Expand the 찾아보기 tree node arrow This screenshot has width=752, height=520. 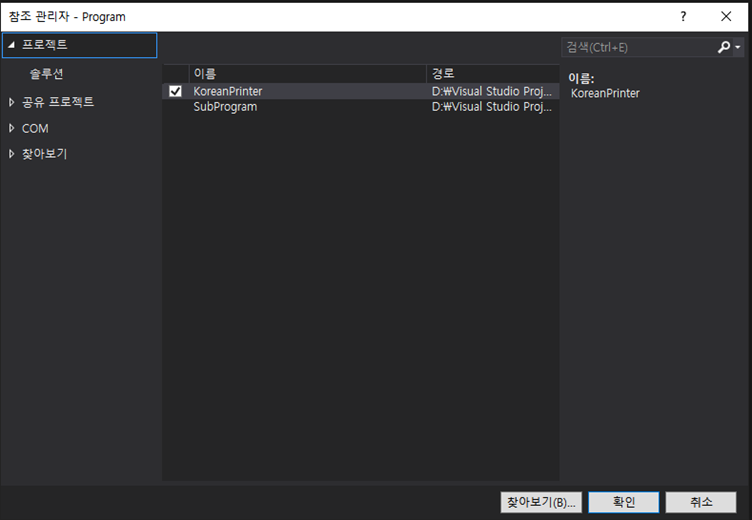pyautogui.click(x=12, y=154)
